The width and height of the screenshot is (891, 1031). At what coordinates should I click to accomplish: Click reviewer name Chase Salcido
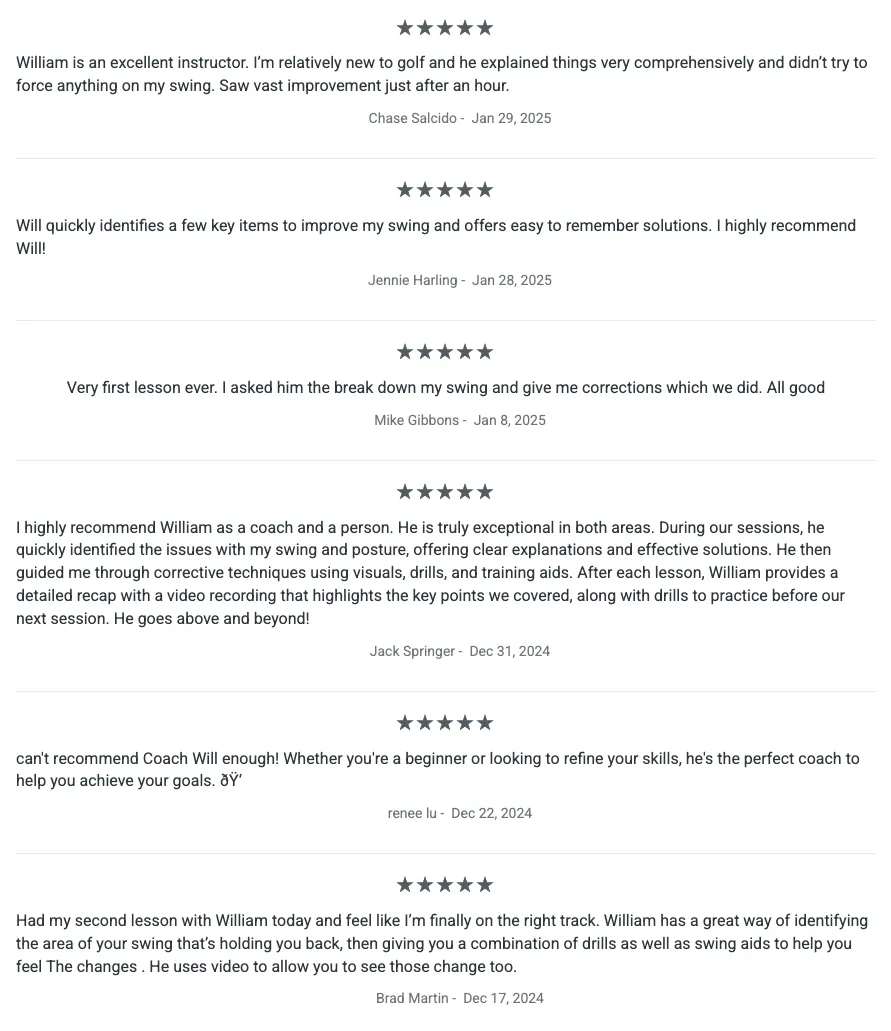tap(412, 118)
